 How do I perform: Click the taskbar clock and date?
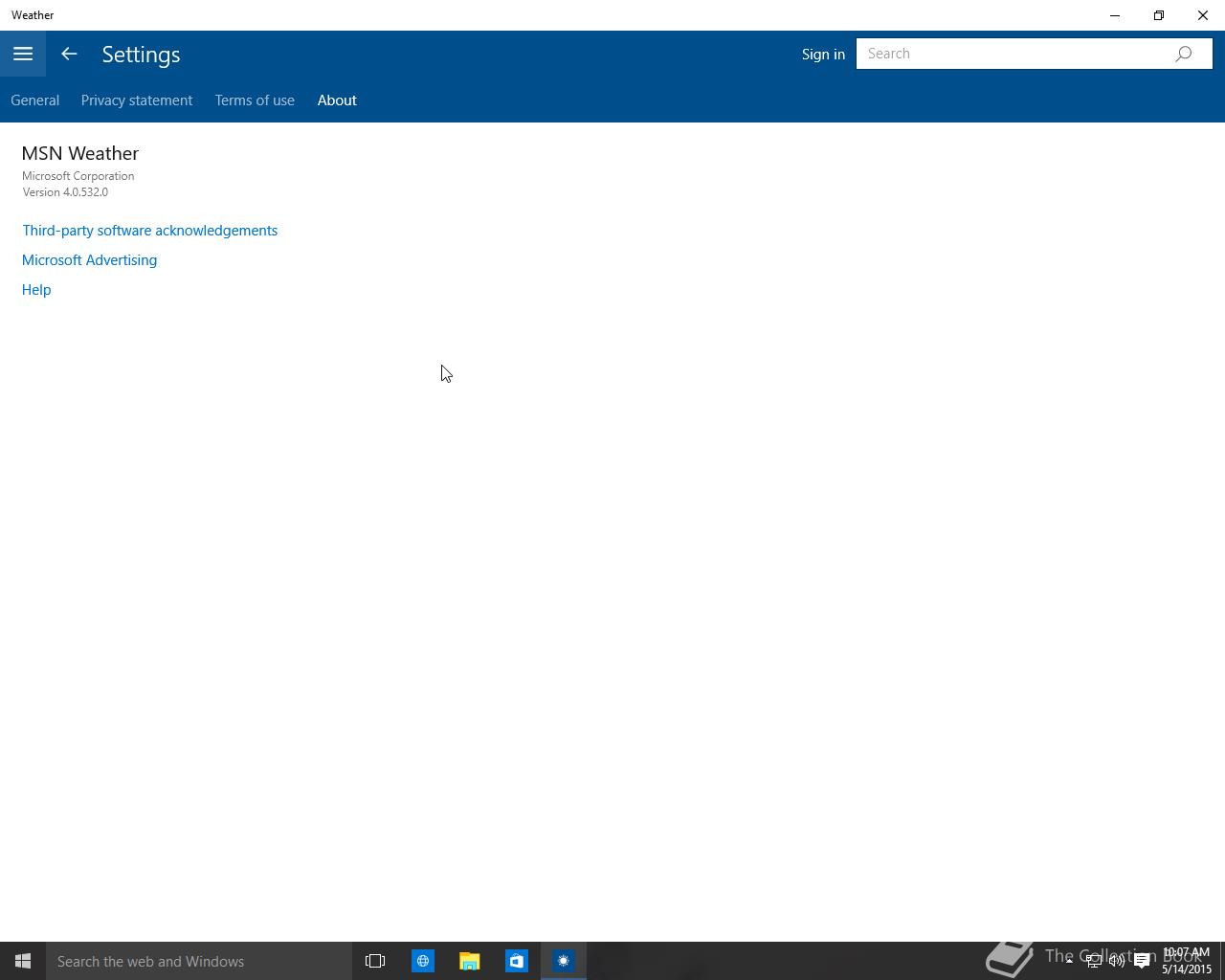tap(1187, 961)
